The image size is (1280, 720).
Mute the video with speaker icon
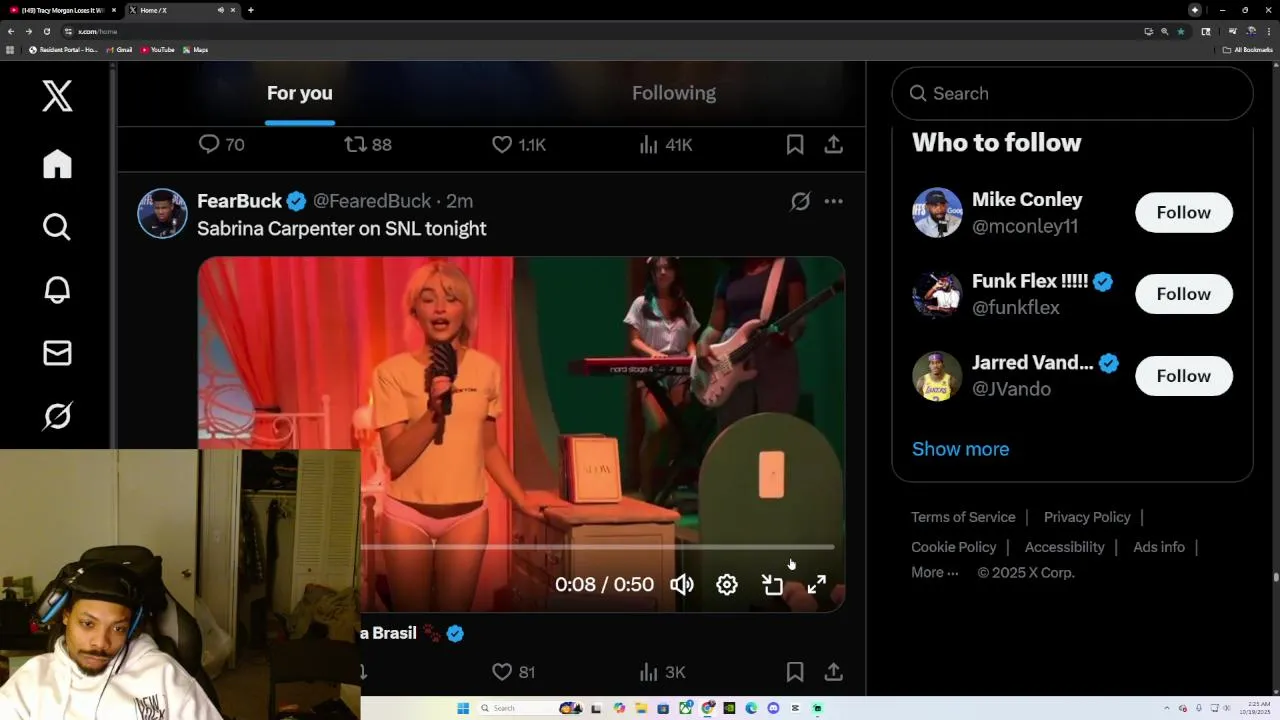(682, 585)
